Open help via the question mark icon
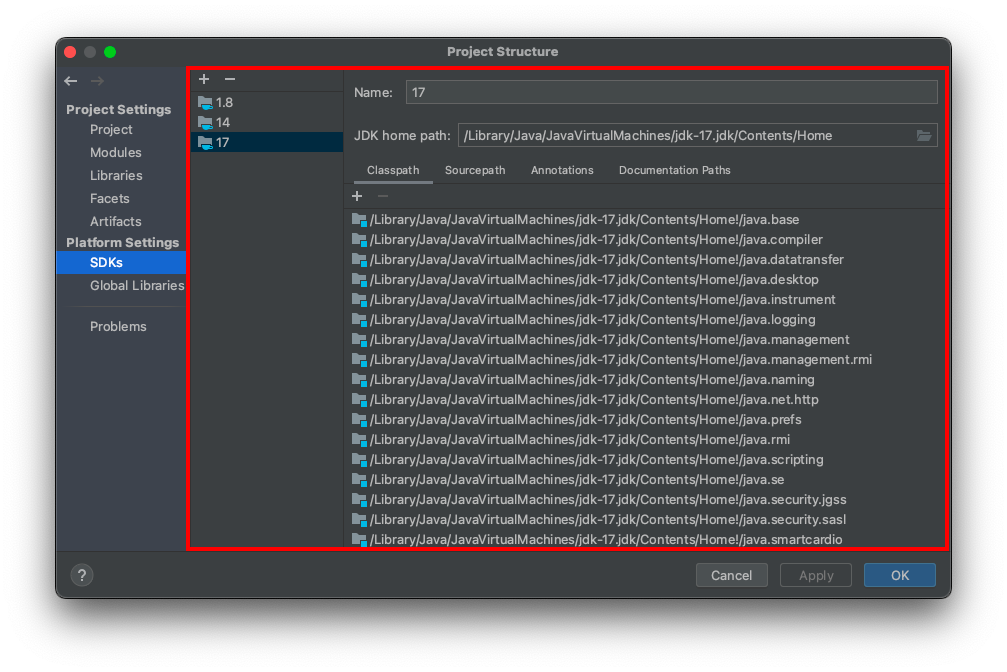This screenshot has width=1007, height=672. pos(81,575)
